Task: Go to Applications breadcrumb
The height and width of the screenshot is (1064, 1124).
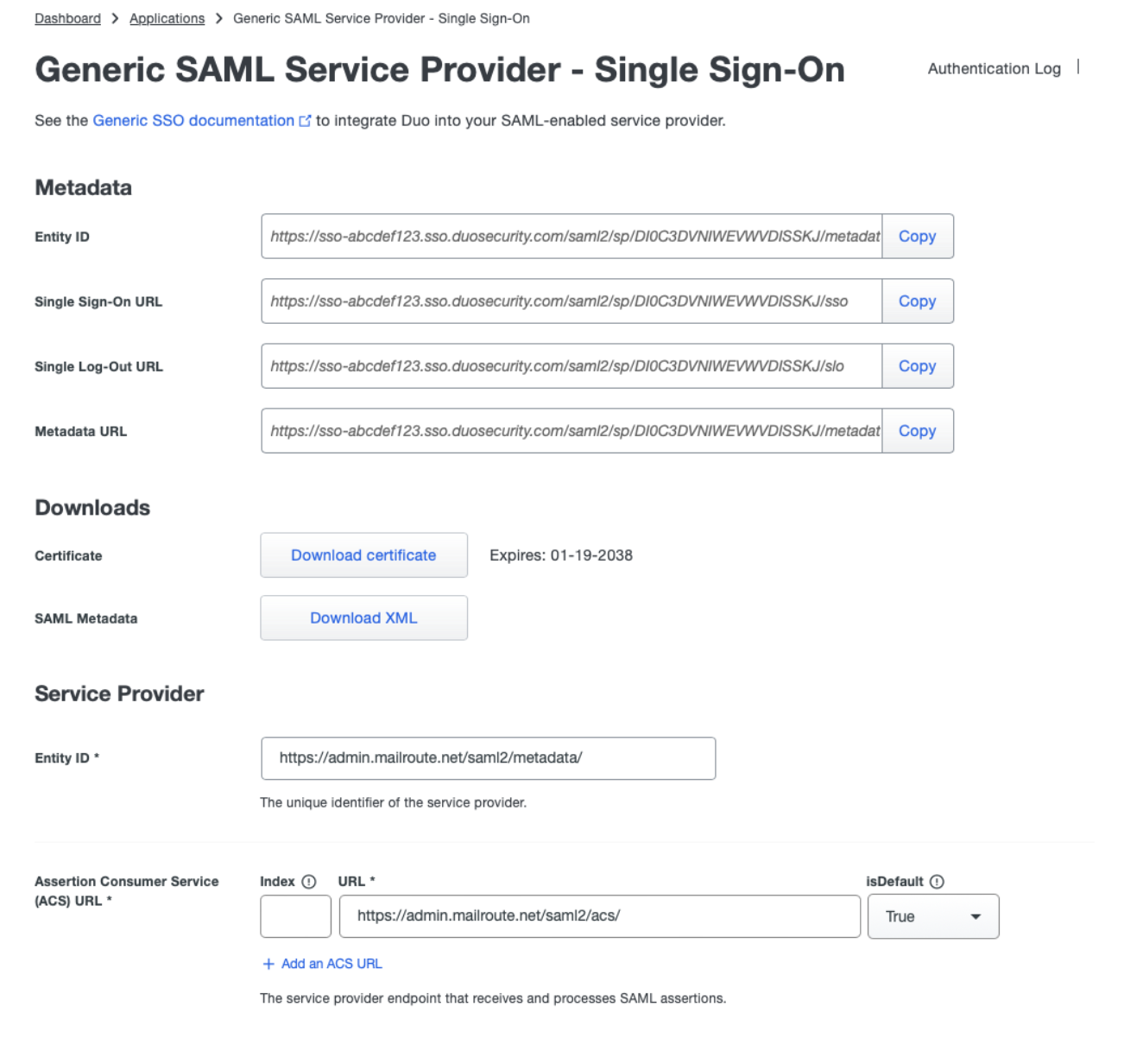Action: [x=167, y=18]
